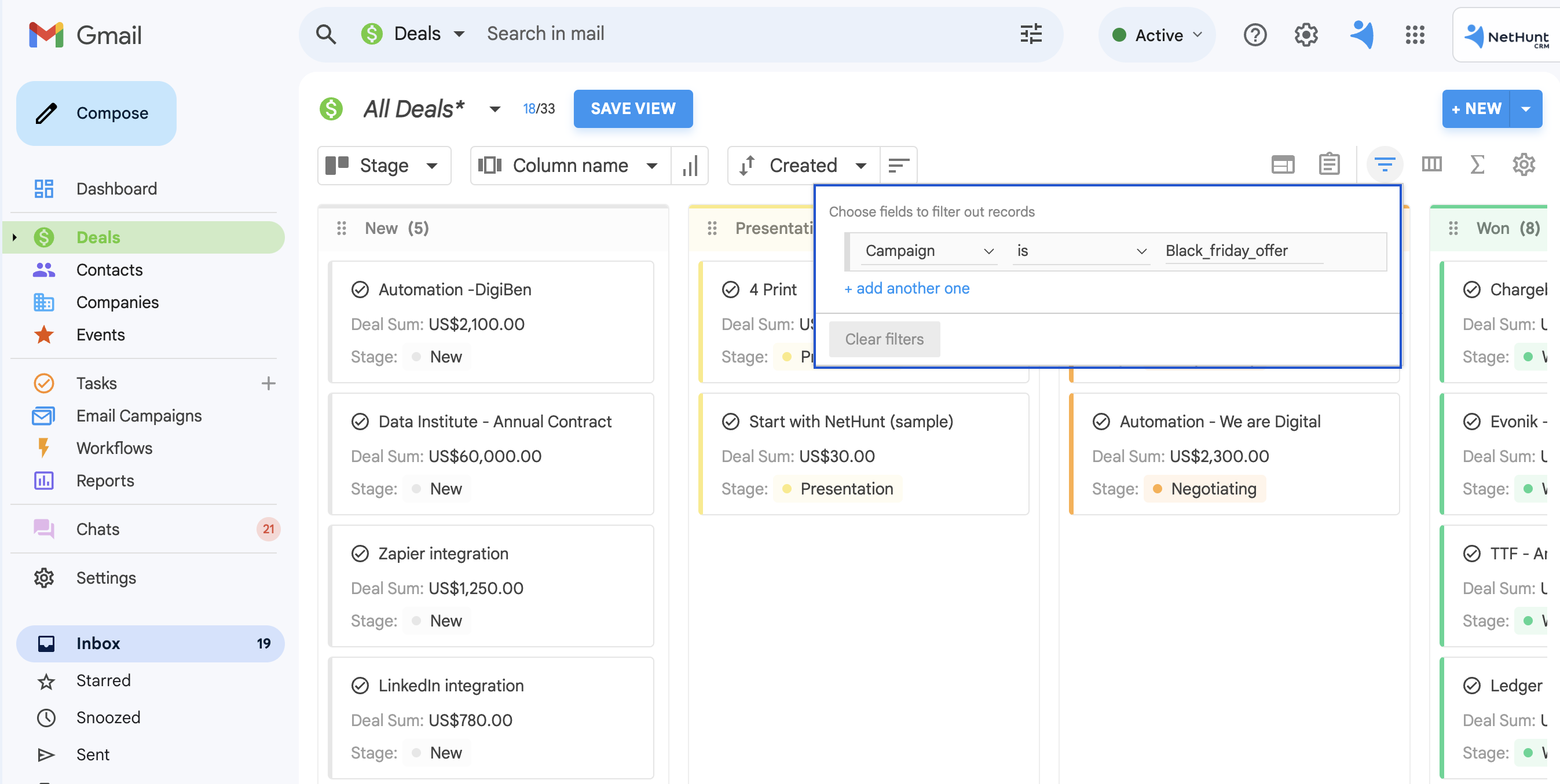Open the Google apps grid icon
The height and width of the screenshot is (784, 1560).
[1415, 35]
